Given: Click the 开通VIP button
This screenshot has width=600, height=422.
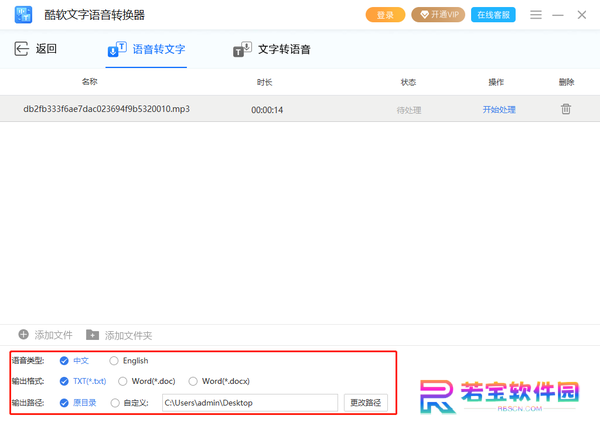Looking at the screenshot, I should click(438, 15).
